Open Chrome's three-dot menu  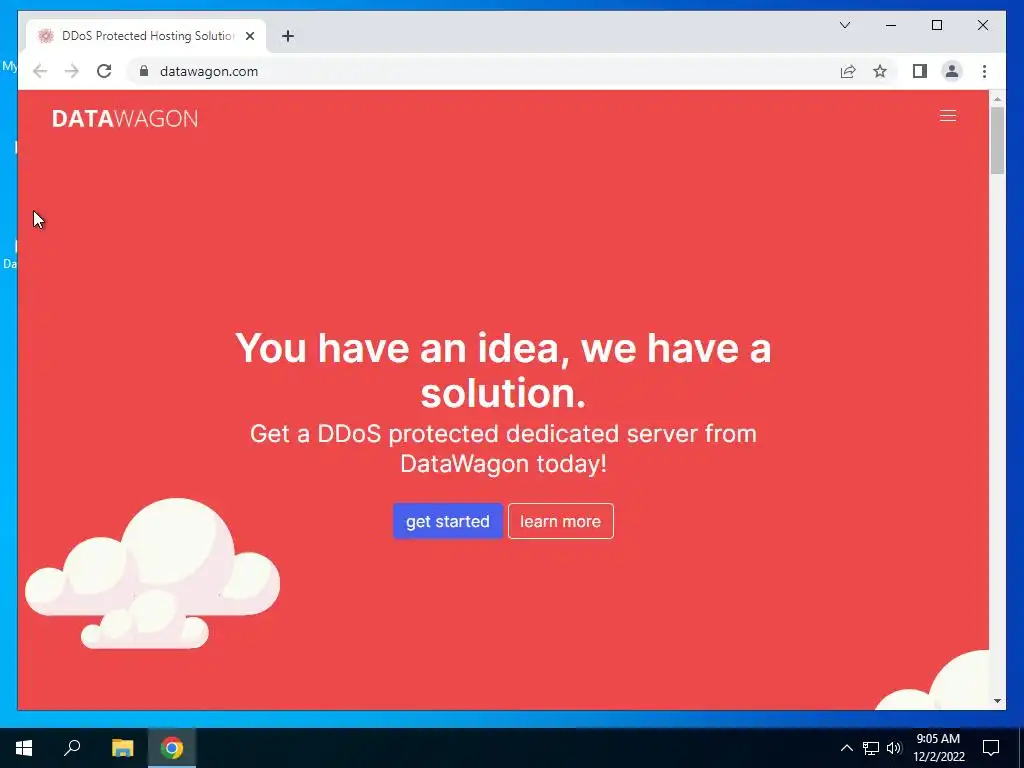point(984,71)
